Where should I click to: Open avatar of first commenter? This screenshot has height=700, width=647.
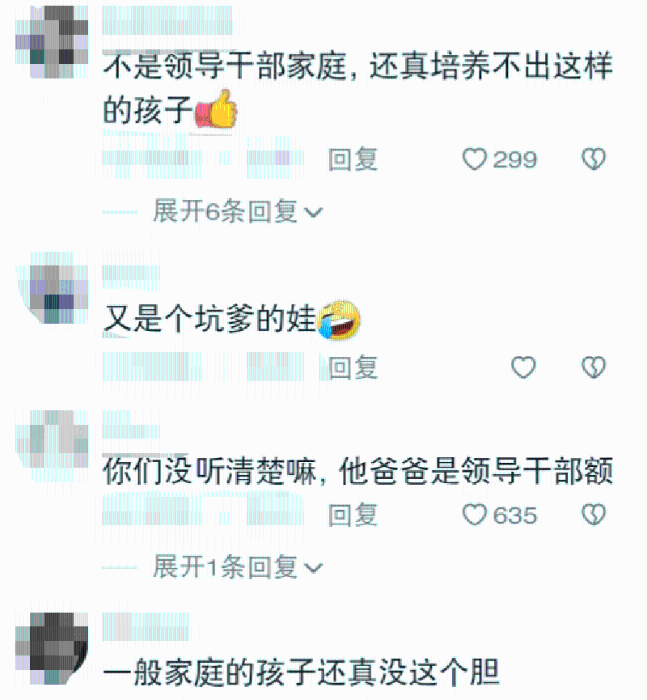tap(52, 42)
